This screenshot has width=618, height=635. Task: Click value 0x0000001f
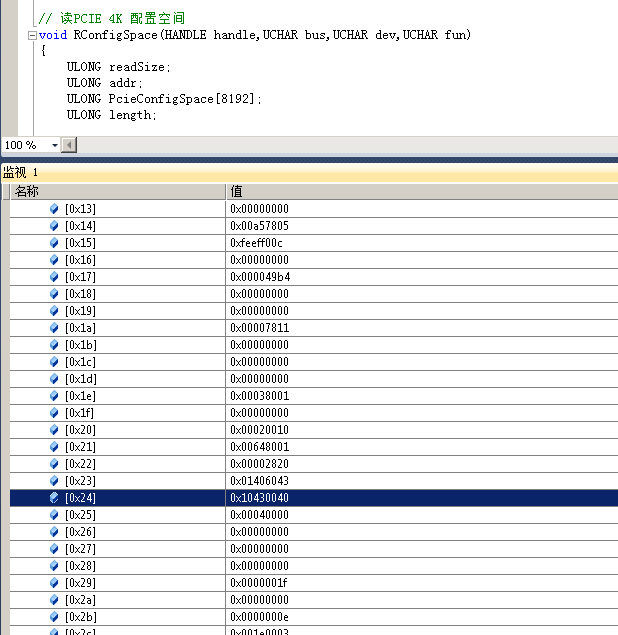tap(259, 583)
